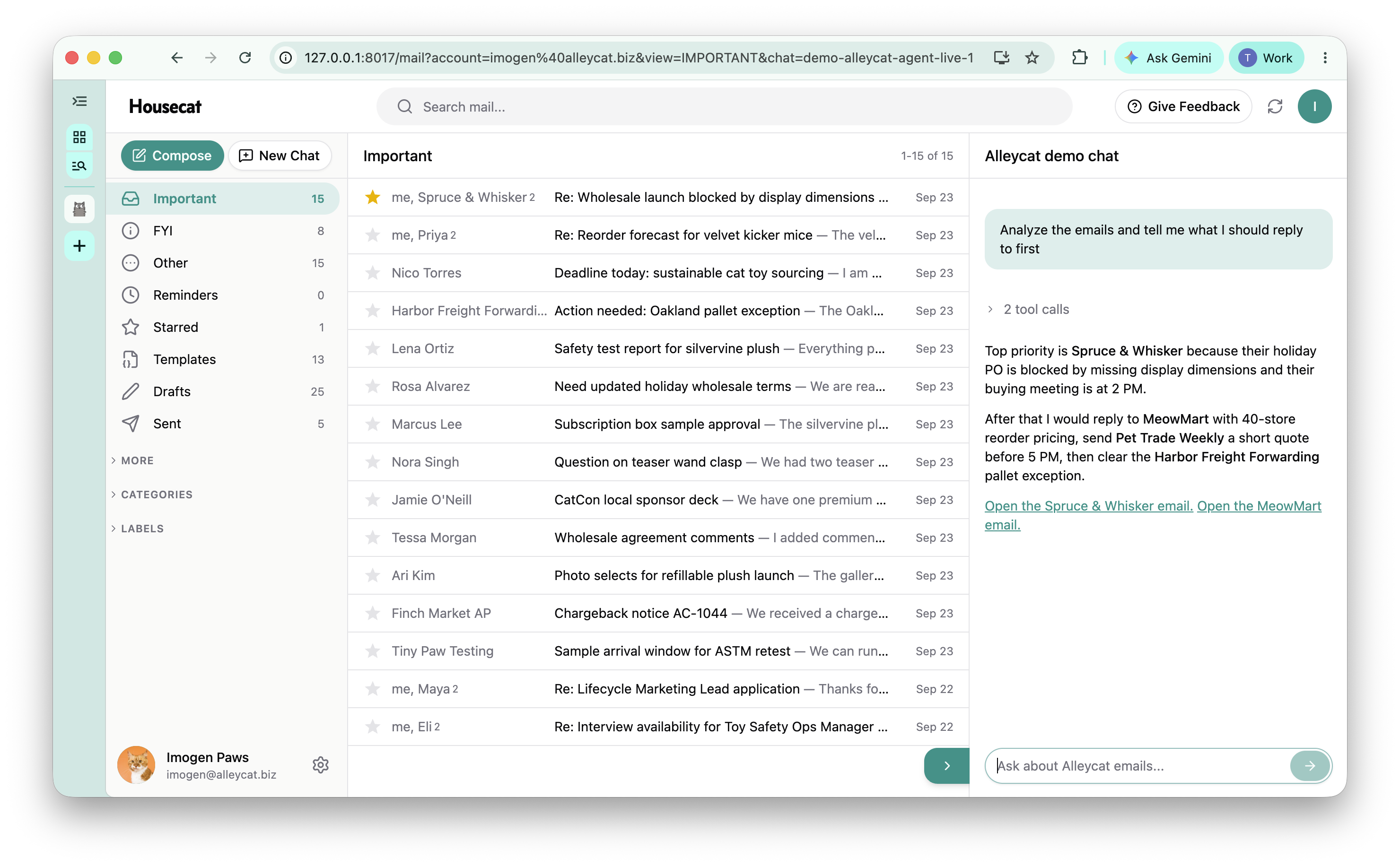
Task: Open the Chrome three-dot menu
Action: click(x=1325, y=58)
